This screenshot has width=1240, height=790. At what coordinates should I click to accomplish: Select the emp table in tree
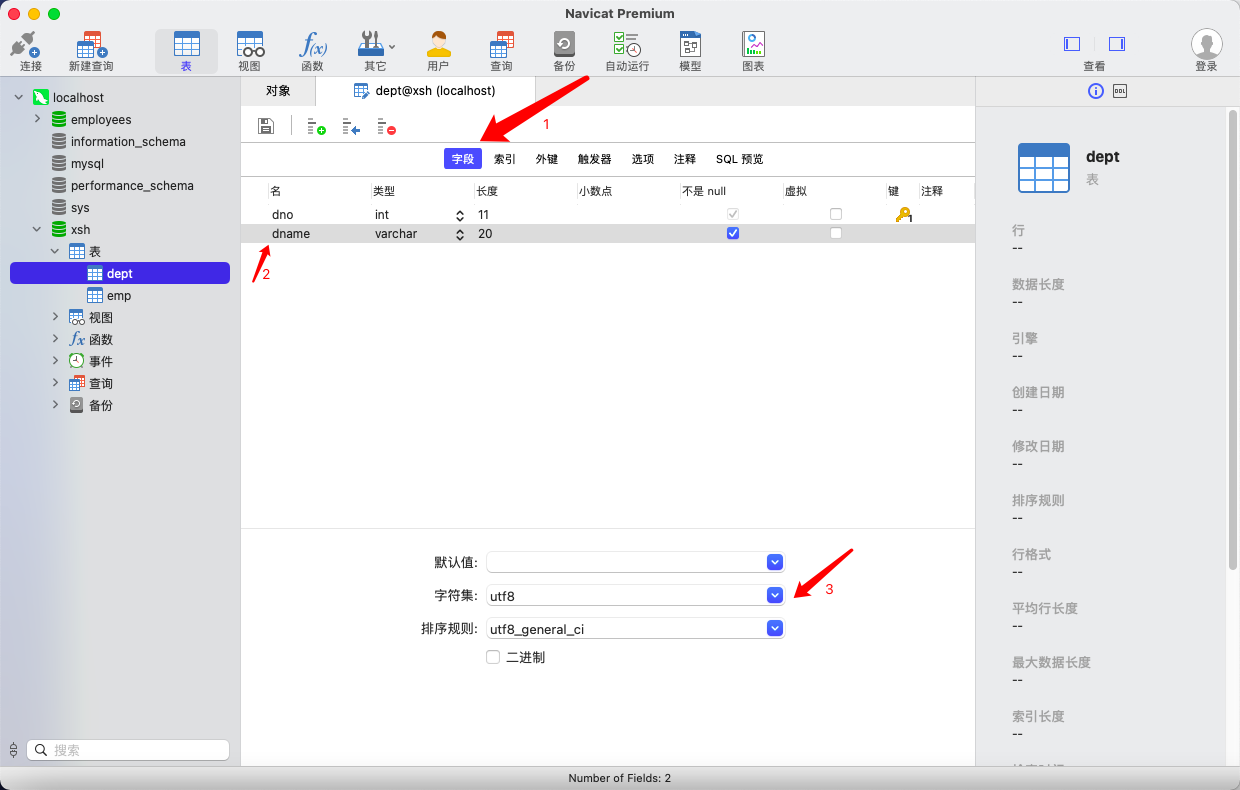[x=118, y=295]
